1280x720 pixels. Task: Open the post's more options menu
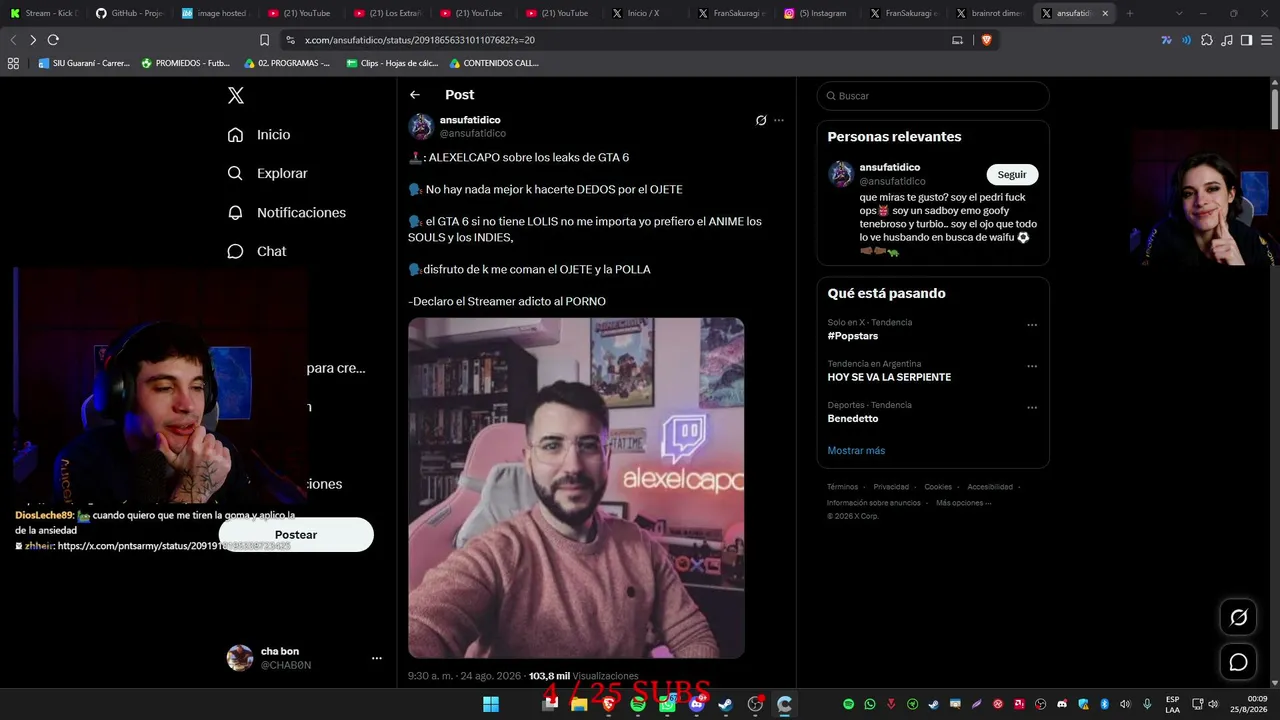pyautogui.click(x=779, y=120)
